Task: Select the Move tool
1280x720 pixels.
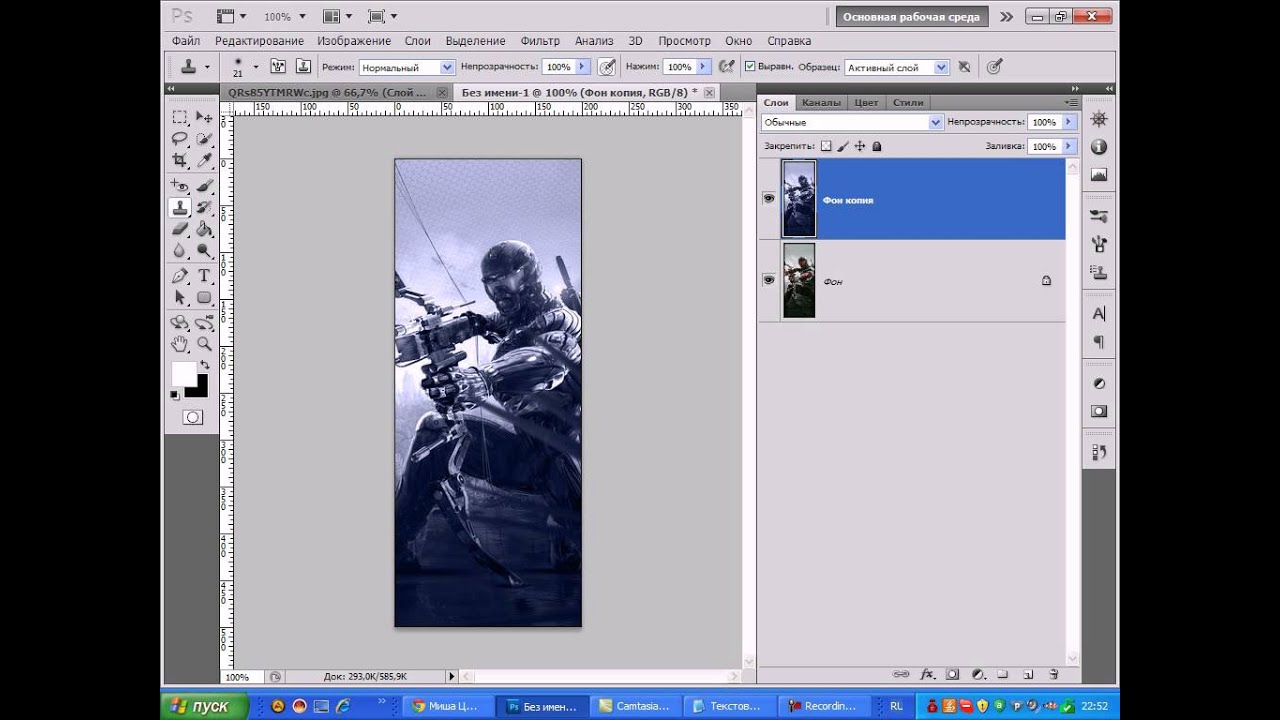Action: click(204, 117)
